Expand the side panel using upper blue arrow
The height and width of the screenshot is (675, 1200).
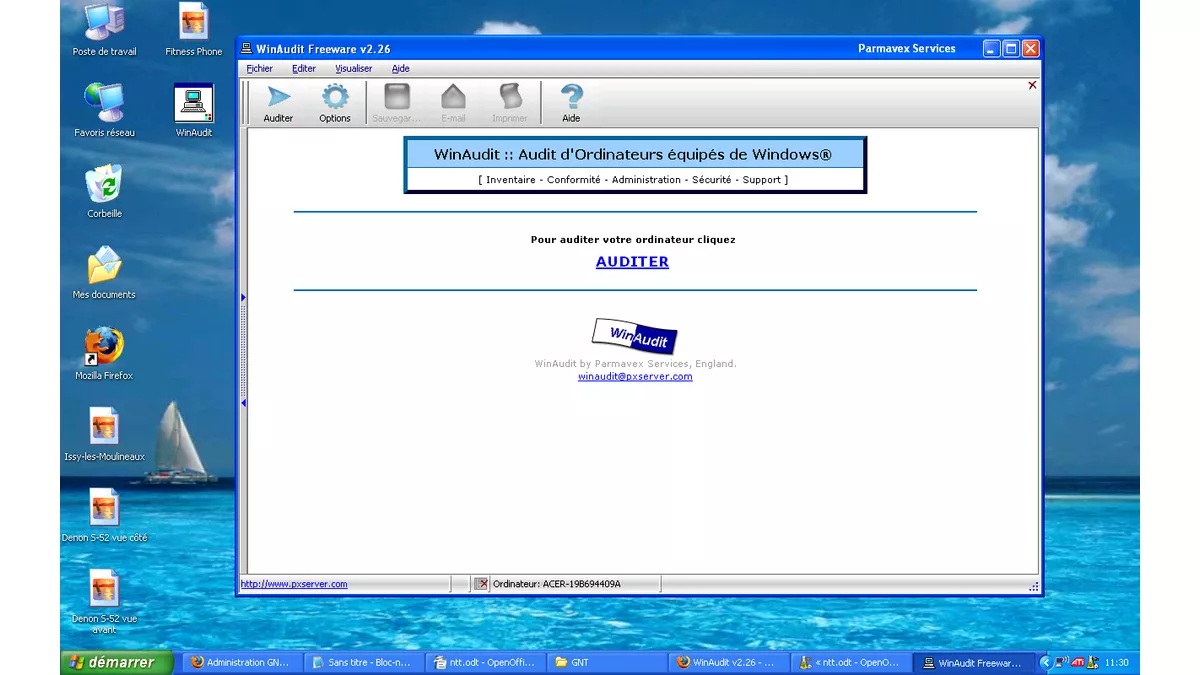click(243, 298)
